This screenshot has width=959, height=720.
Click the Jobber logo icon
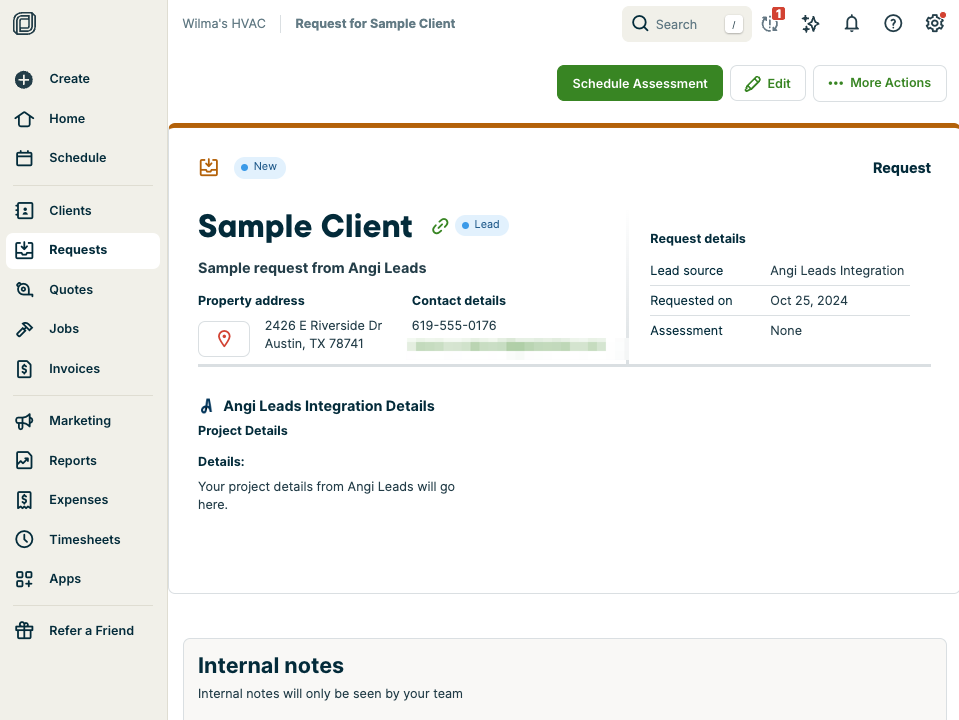25,24
